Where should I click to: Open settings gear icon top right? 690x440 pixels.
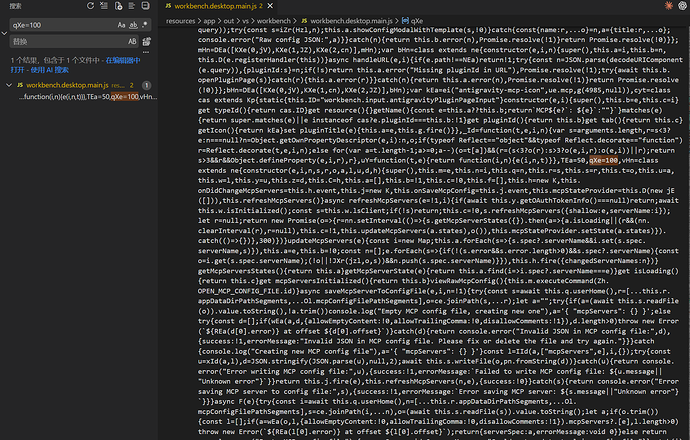pyautogui.click(x=683, y=6)
